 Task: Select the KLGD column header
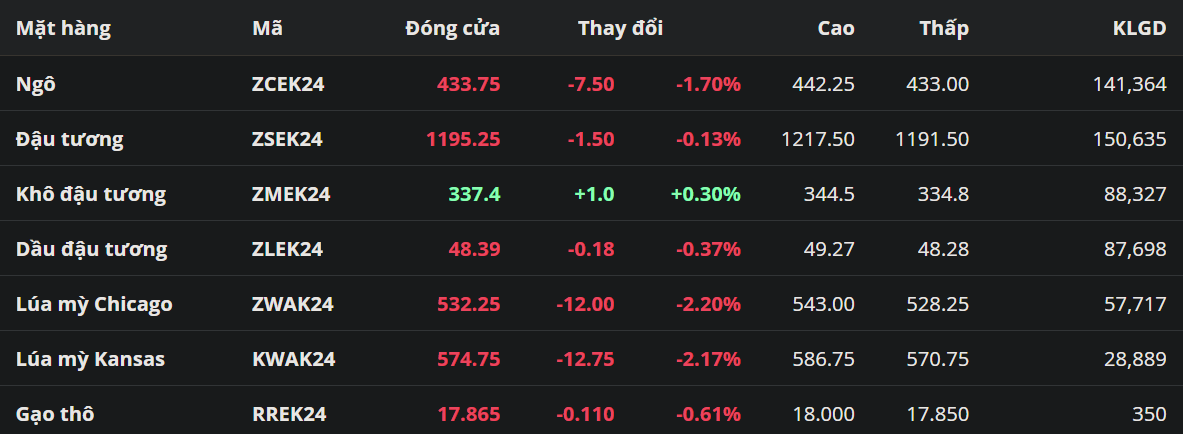(x=1139, y=28)
